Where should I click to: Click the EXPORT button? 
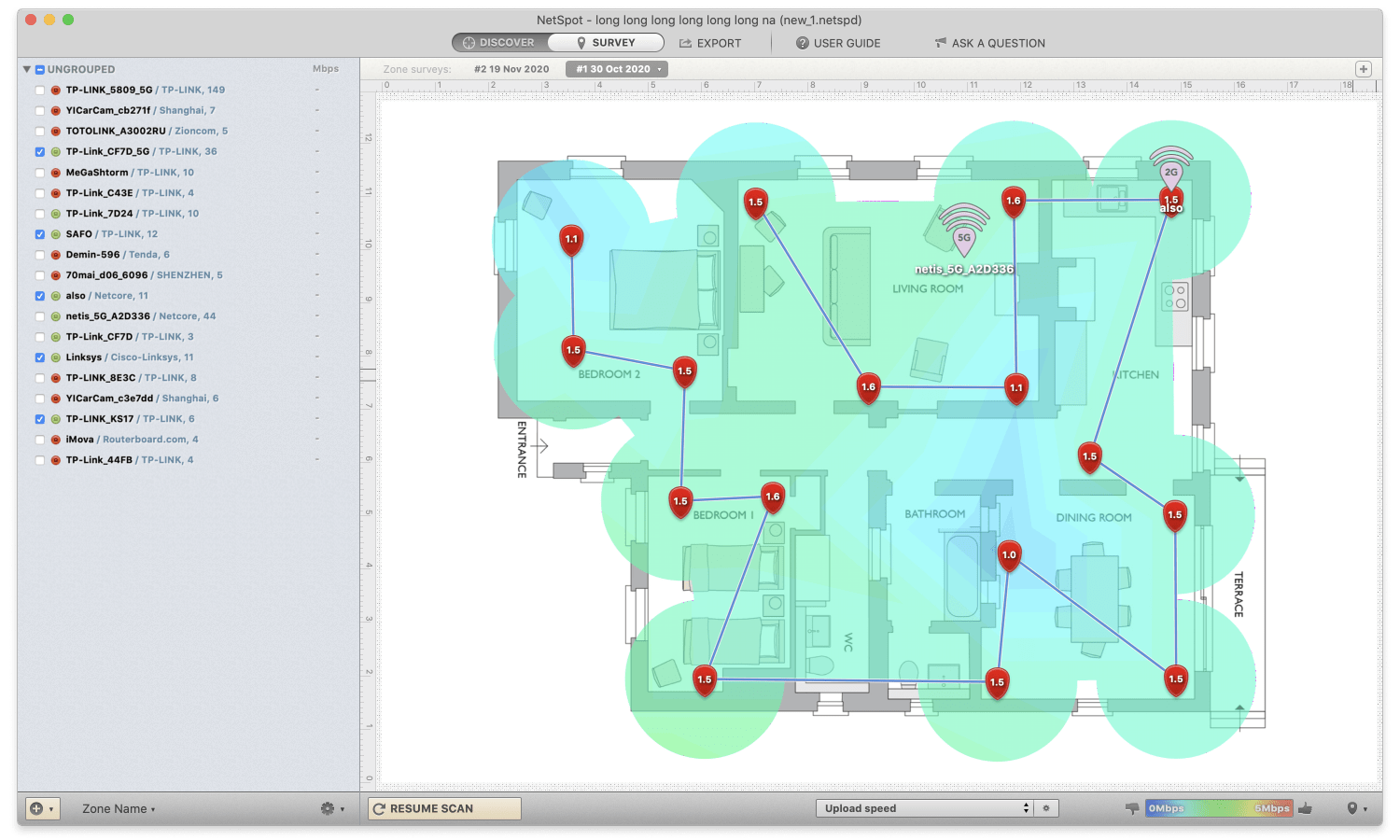(710, 43)
